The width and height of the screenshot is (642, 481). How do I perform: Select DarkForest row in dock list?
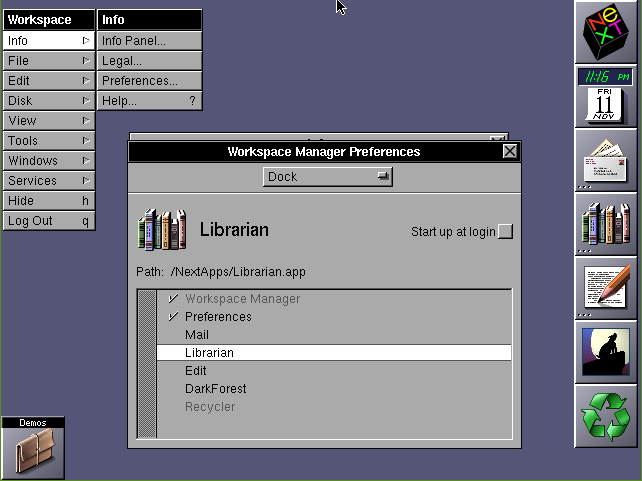point(334,389)
